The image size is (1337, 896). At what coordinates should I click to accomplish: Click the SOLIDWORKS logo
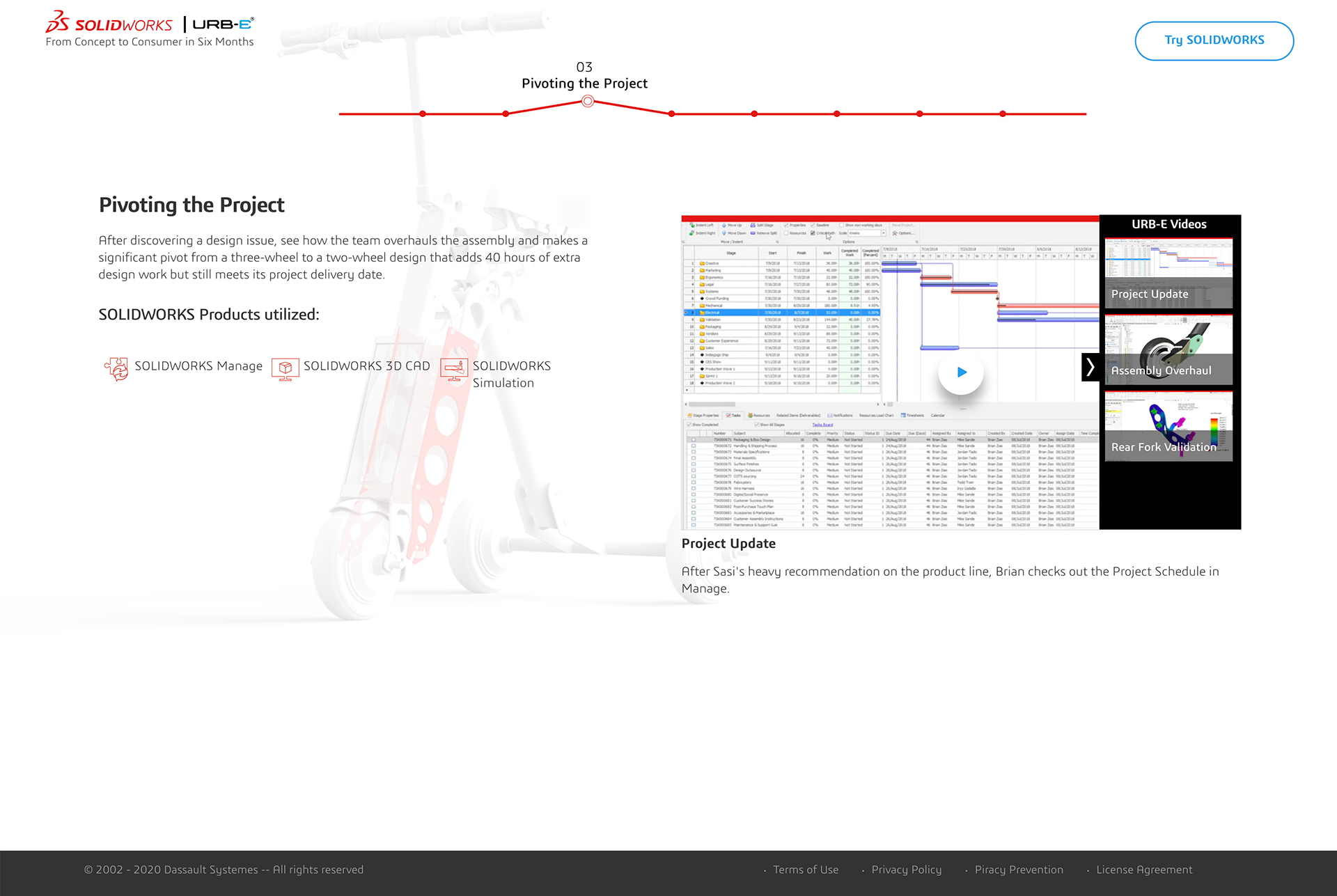(x=109, y=23)
